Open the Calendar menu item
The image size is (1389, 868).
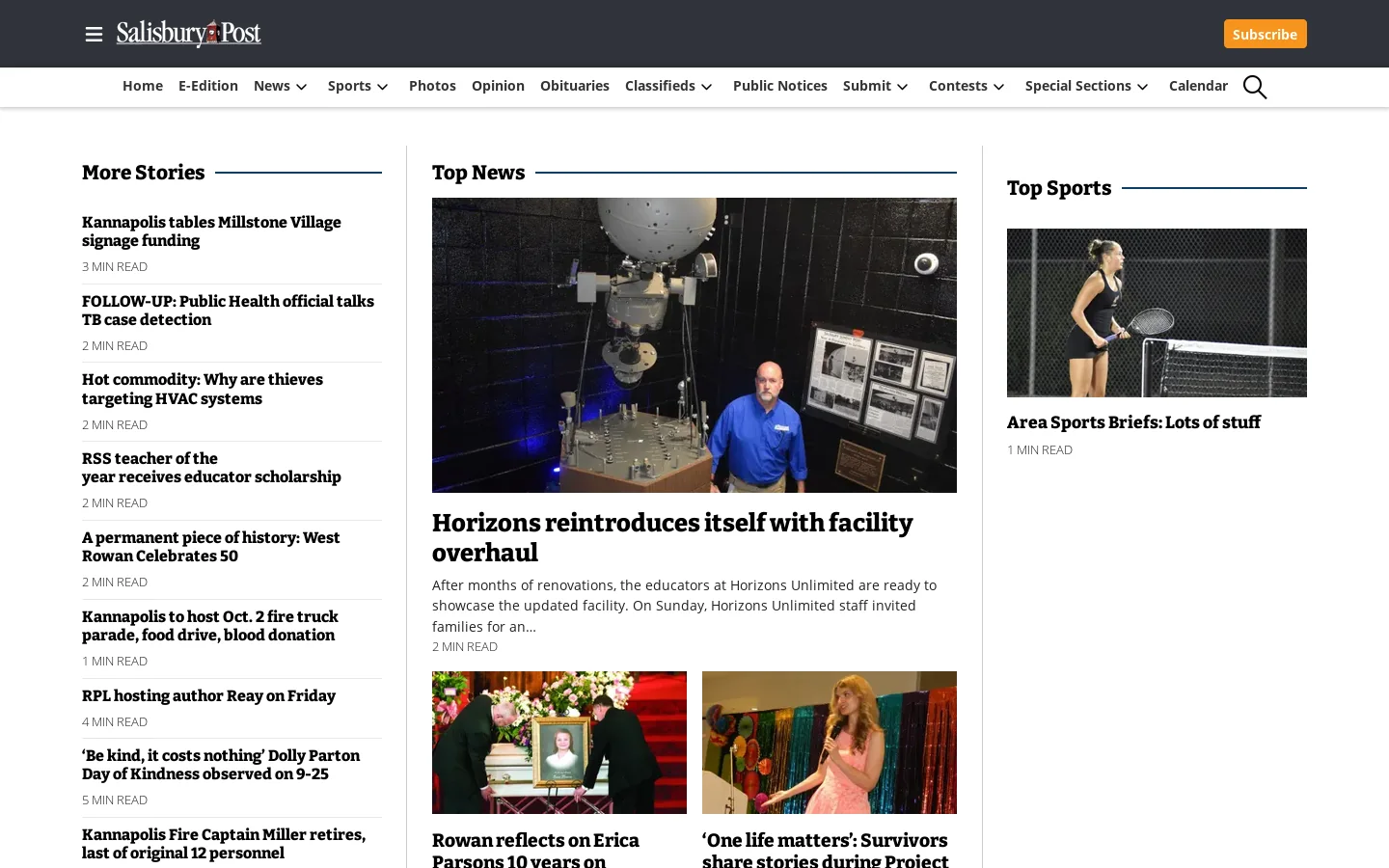click(x=1198, y=86)
